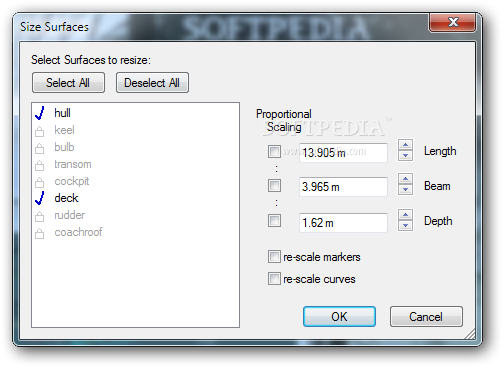Screen dimensions: 503x367
Task: Click the Select All button
Action: coord(68,83)
